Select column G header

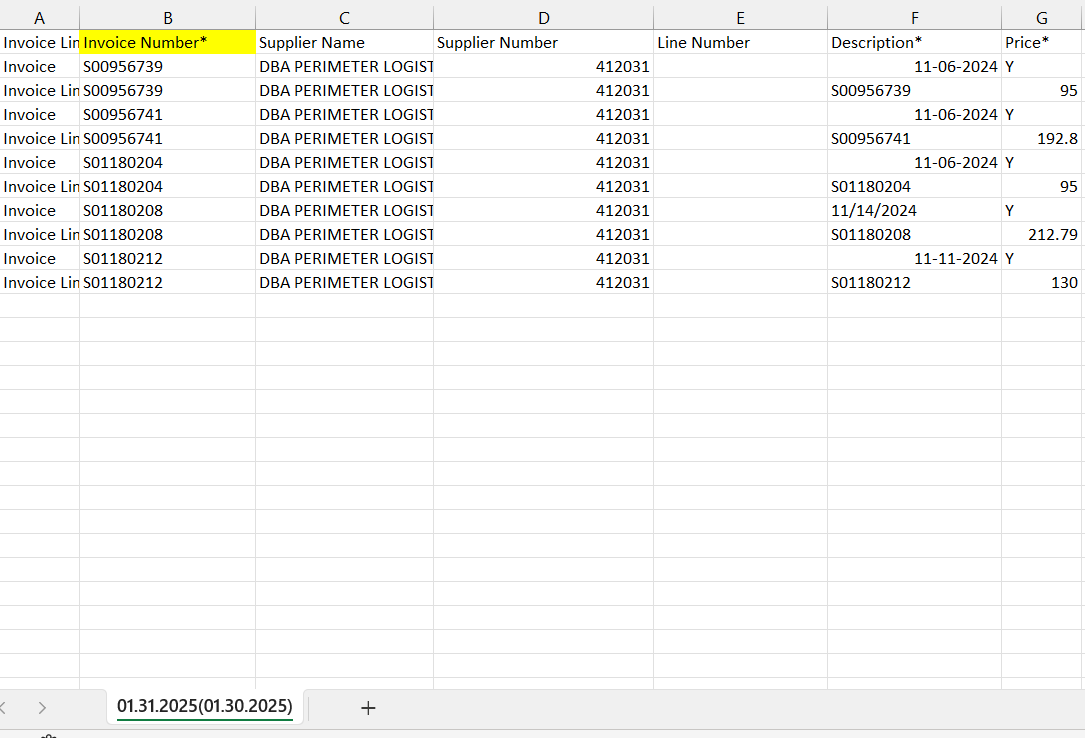pos(1042,18)
